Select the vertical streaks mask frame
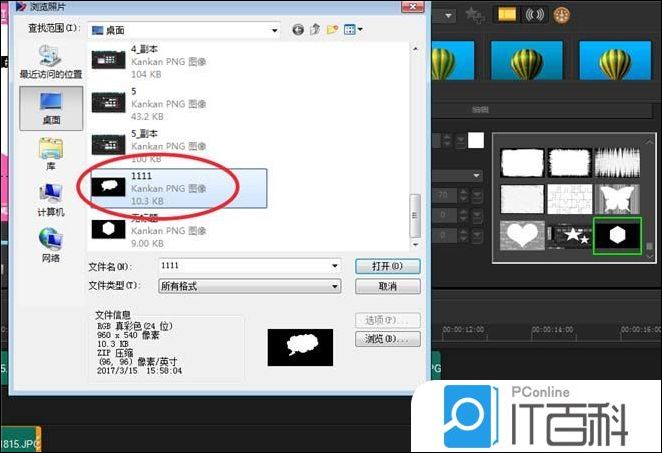The width and height of the screenshot is (662, 453). tap(617, 163)
